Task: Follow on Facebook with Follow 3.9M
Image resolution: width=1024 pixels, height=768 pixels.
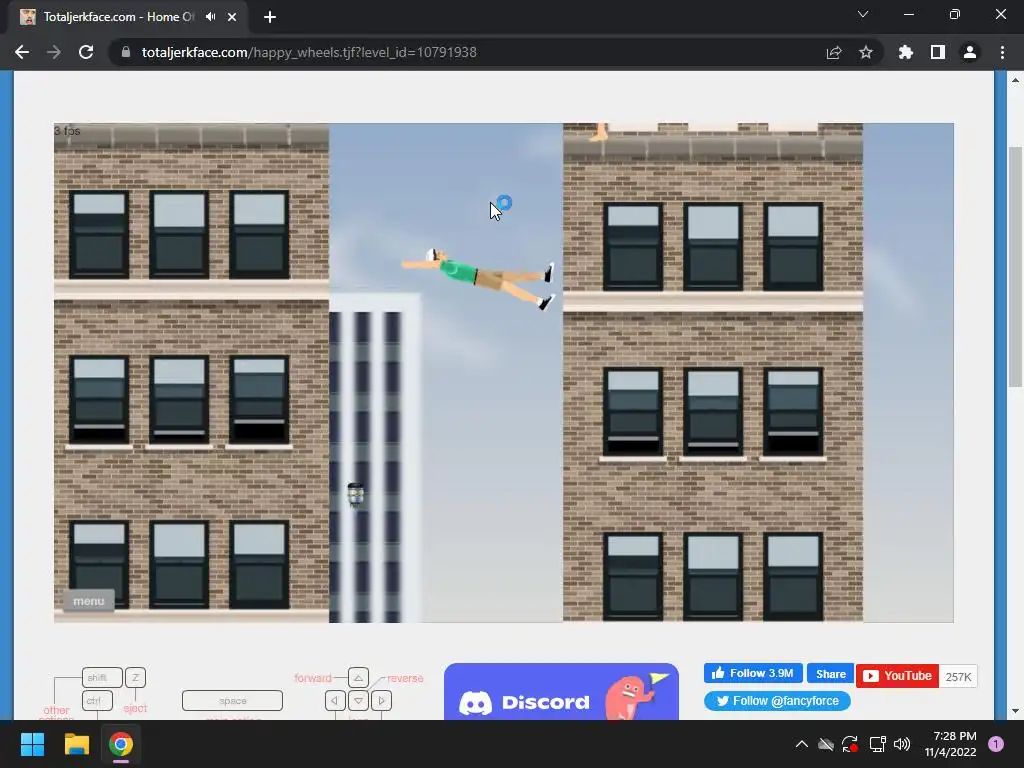Action: [x=753, y=673]
